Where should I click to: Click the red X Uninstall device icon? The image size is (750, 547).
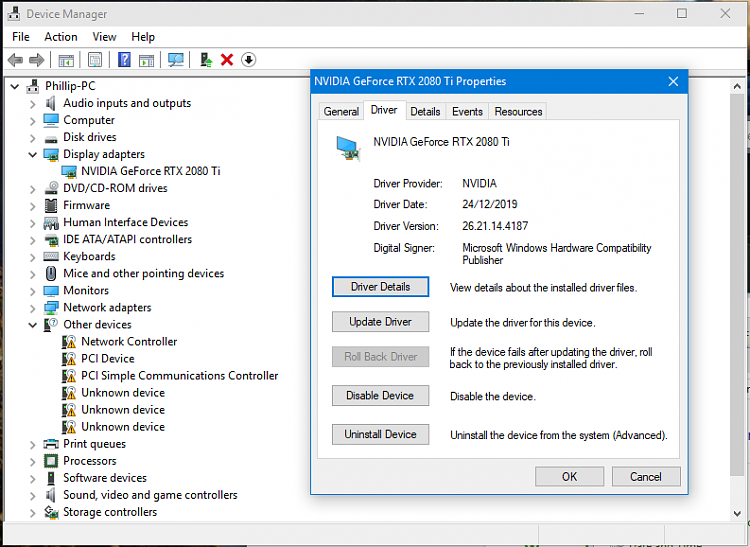point(227,60)
